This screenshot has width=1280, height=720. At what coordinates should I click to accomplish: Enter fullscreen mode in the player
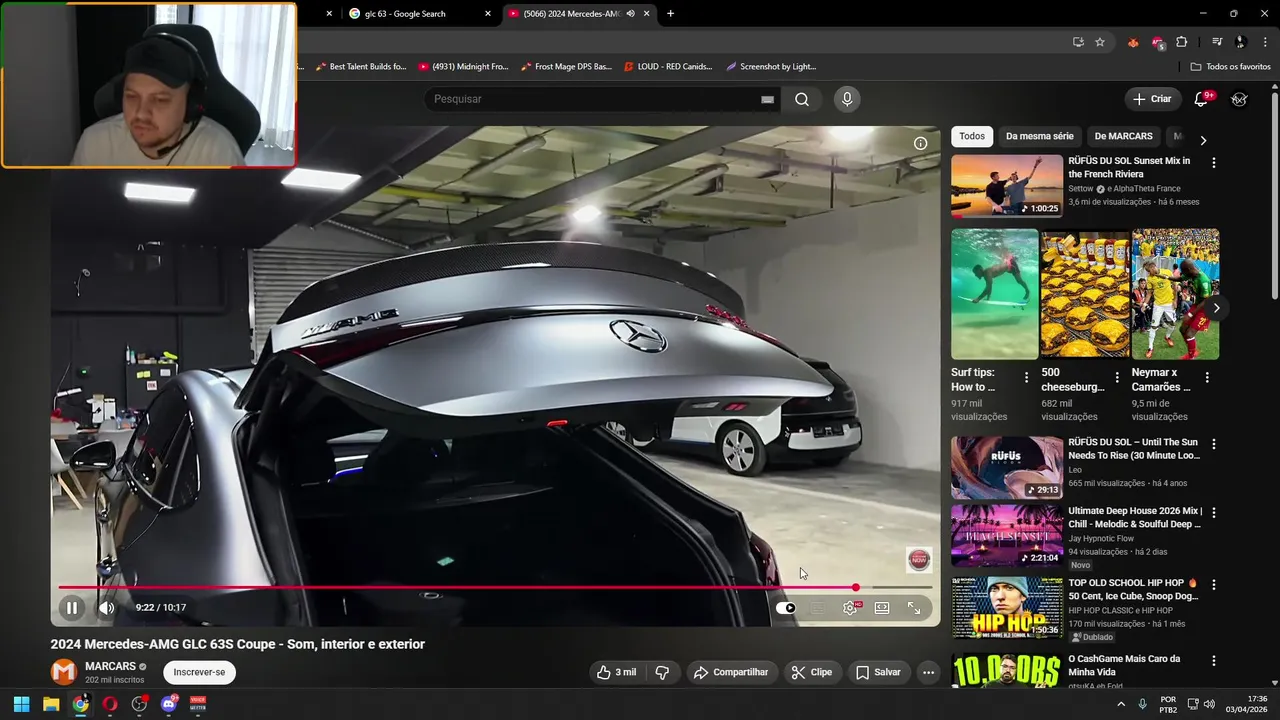point(914,608)
